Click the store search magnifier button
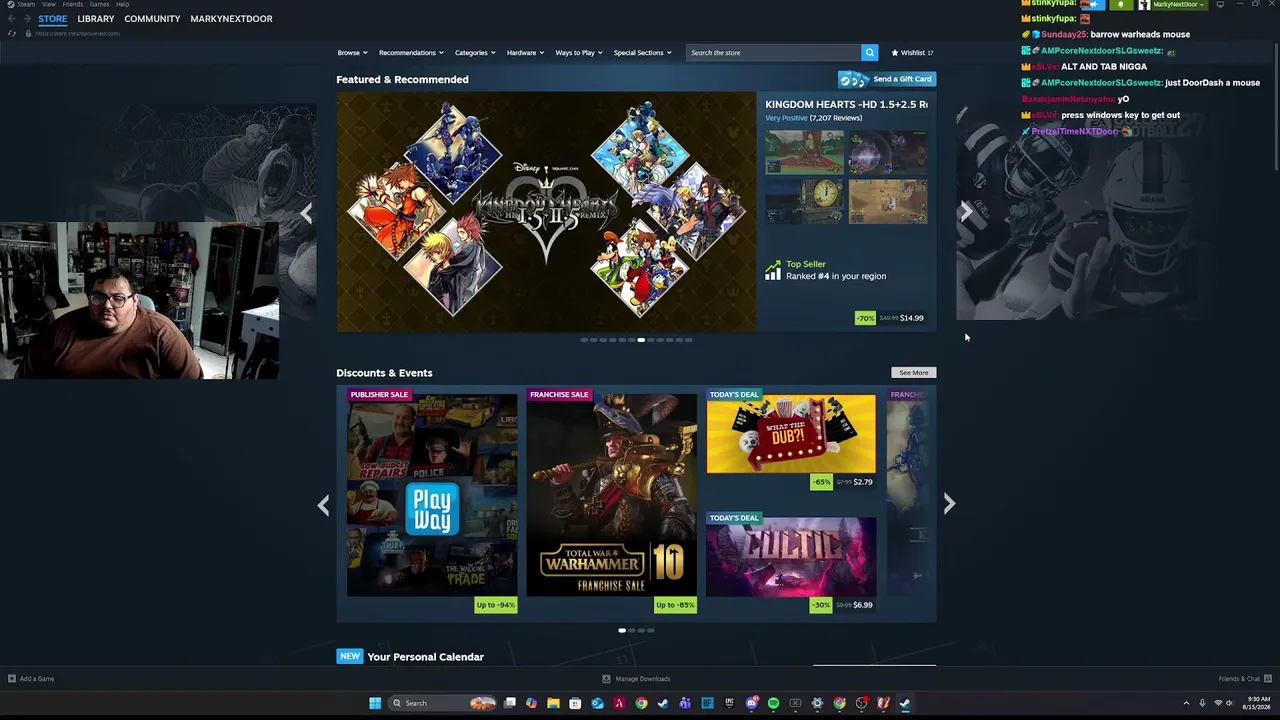Screen dimensions: 1280x720 (869, 52)
